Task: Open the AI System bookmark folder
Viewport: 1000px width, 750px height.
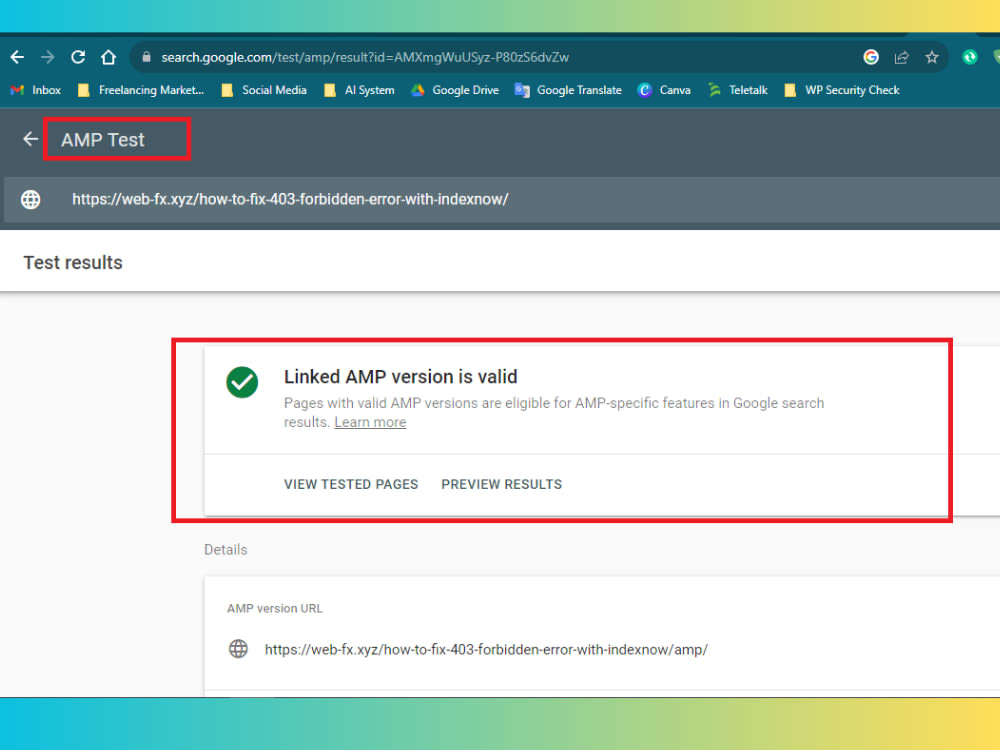Action: (359, 90)
